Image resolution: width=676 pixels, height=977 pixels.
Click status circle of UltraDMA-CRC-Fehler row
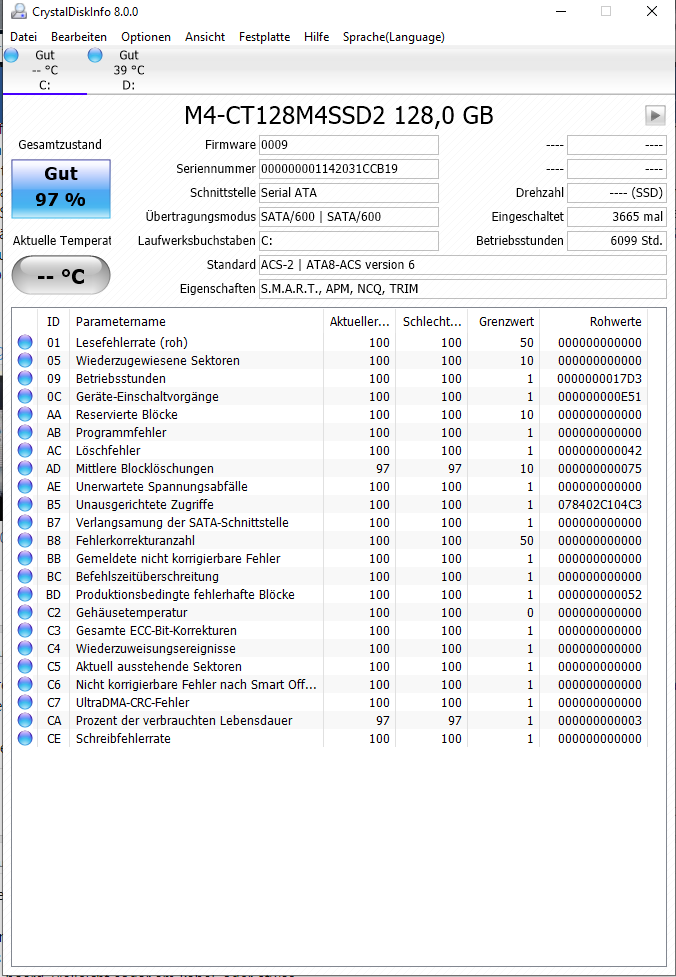tap(25, 702)
